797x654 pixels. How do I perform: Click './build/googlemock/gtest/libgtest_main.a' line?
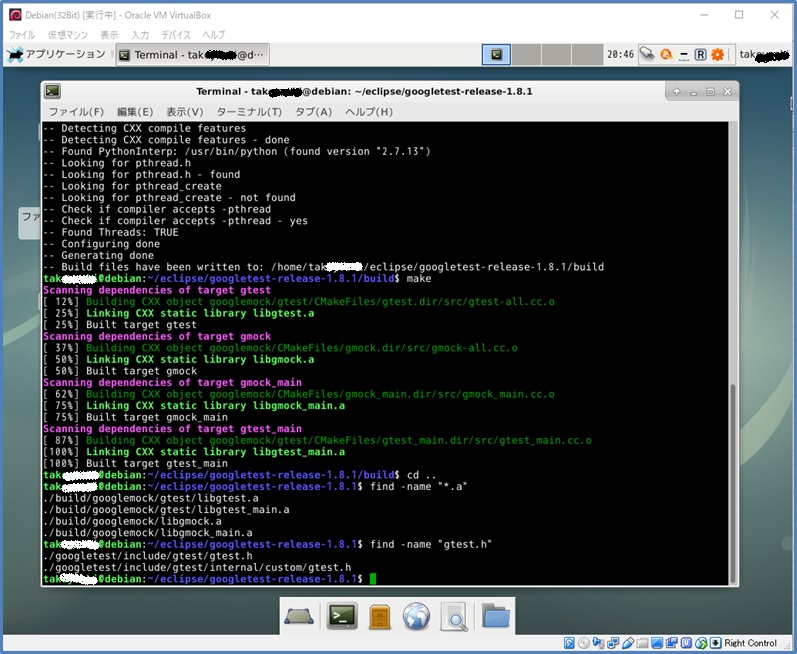click(x=166, y=510)
